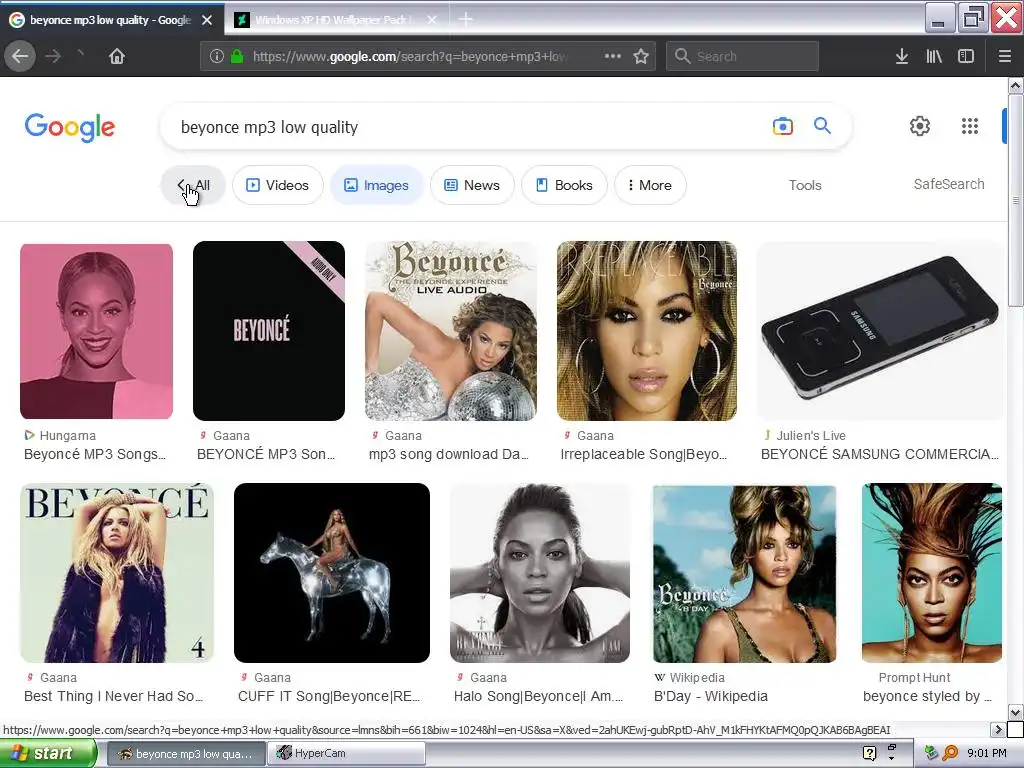Show site information icon in address bar
This screenshot has height=768, width=1024.
click(x=217, y=56)
